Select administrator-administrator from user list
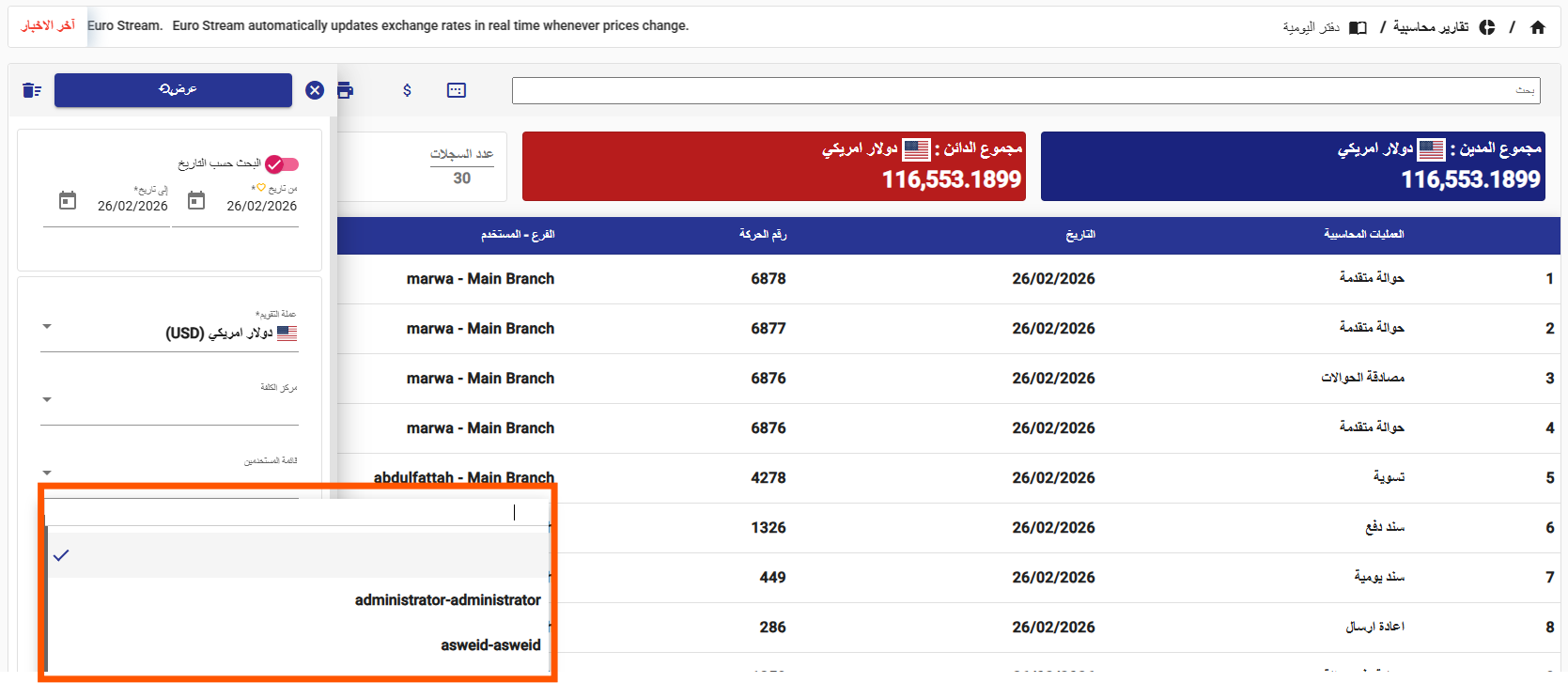 pyautogui.click(x=447, y=600)
